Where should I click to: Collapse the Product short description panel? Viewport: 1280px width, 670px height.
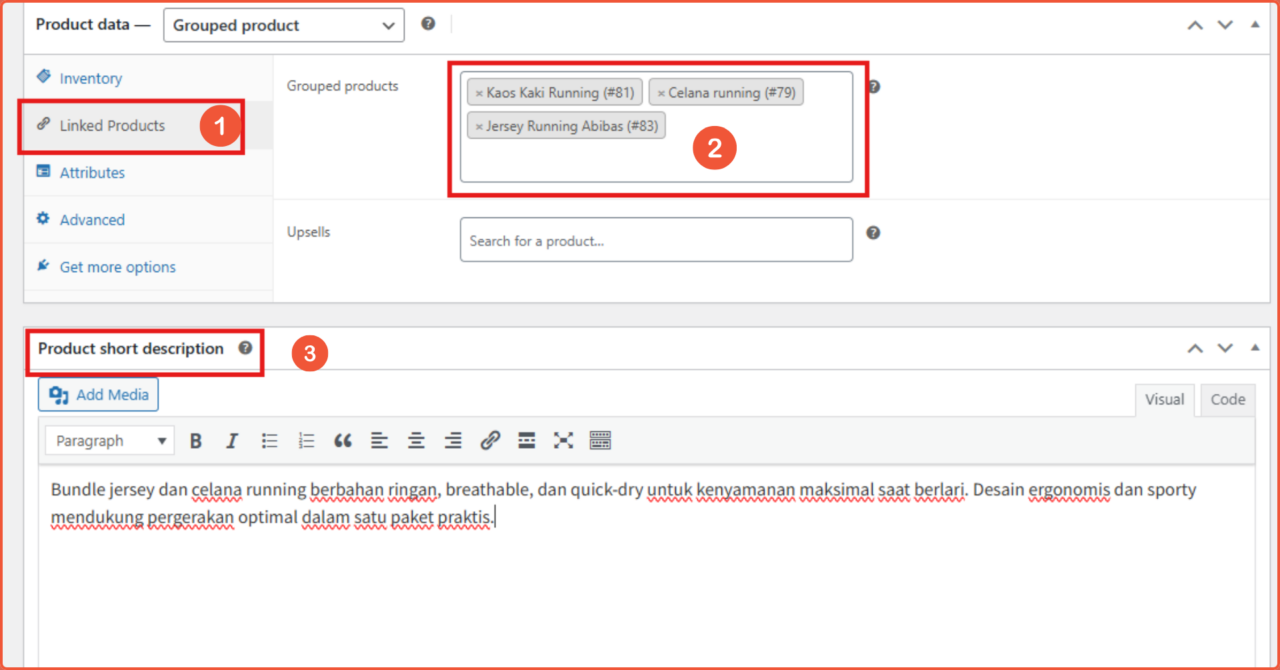(1254, 347)
